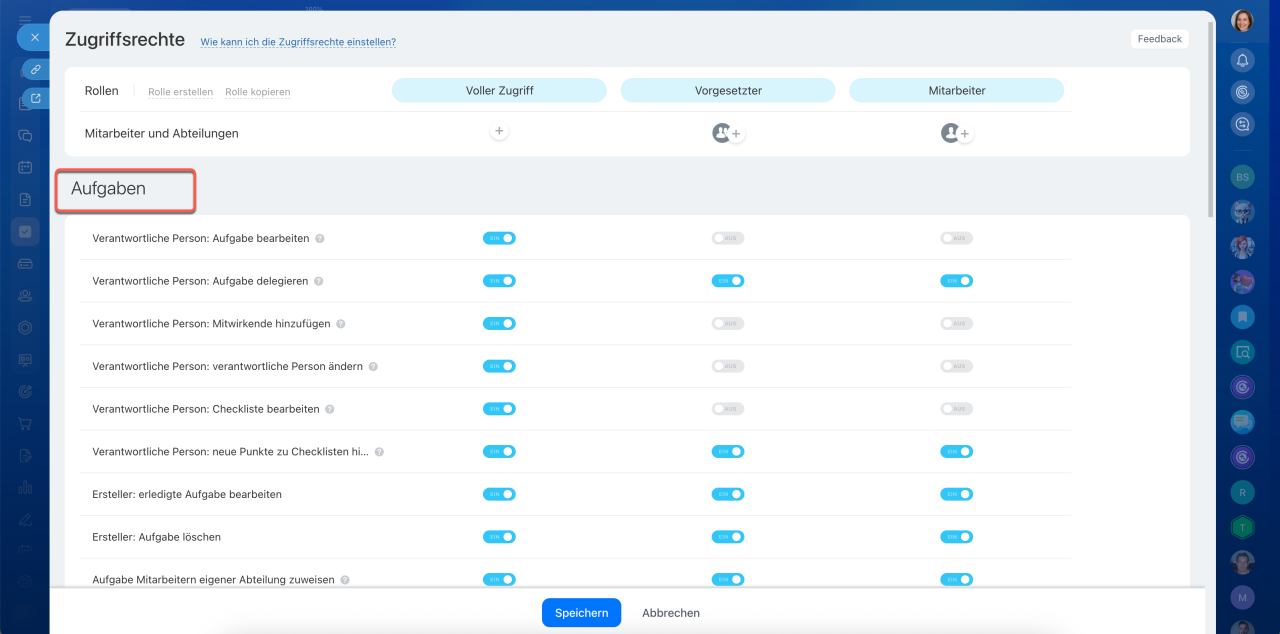Screen dimensions: 1280x634
Task: Click 'Ersteller: Aufgabe löschen' row label
Action: coord(156,537)
